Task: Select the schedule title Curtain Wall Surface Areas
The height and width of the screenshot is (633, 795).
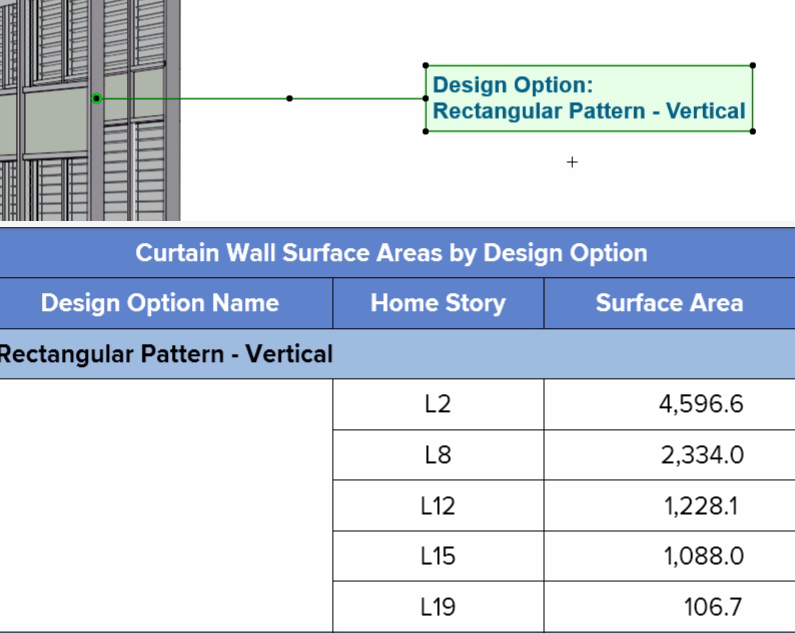Action: [x=391, y=252]
